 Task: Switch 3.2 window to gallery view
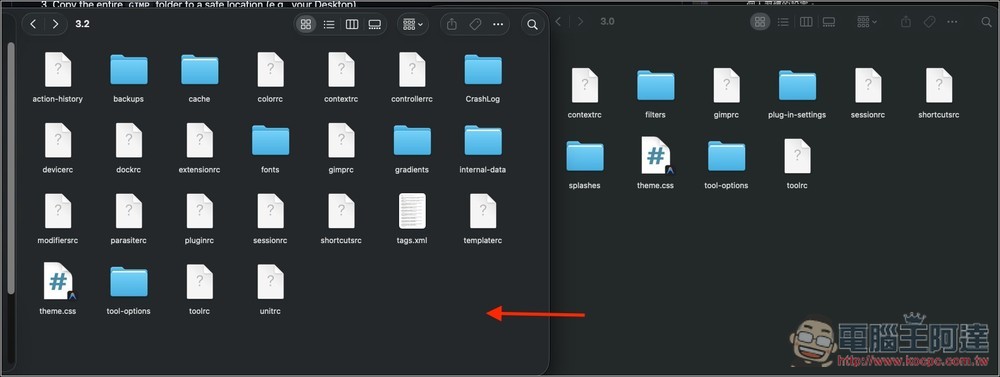tap(374, 24)
